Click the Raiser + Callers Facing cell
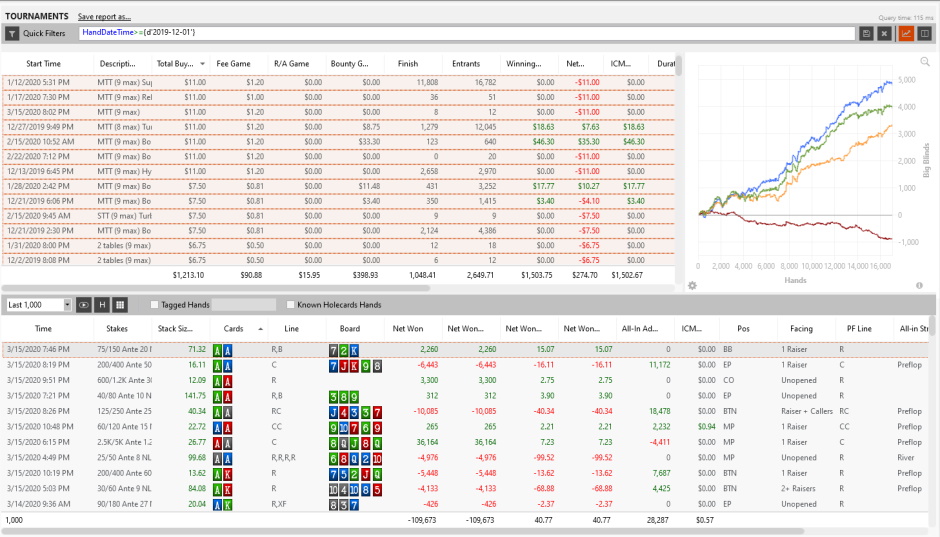This screenshot has height=537, width=940. click(x=807, y=412)
